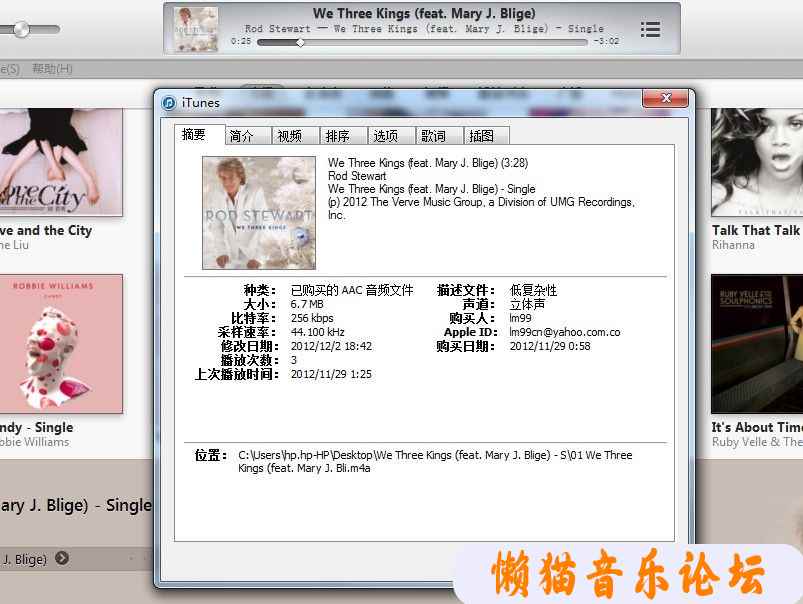The image size is (803, 604).
Task: Open the Up Next list icon
Action: 650,29
